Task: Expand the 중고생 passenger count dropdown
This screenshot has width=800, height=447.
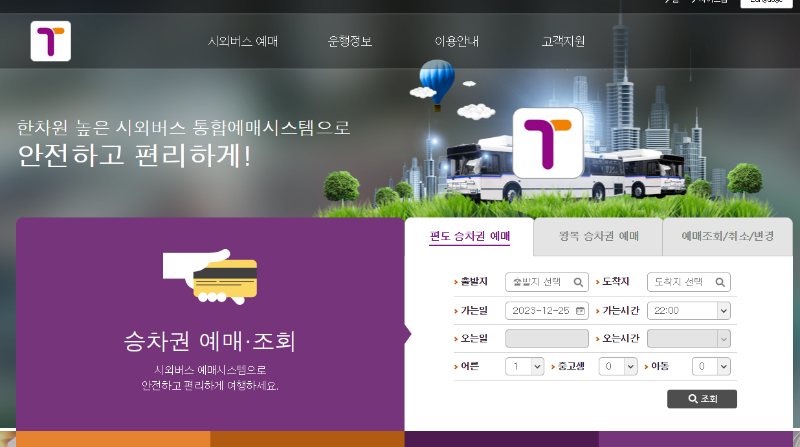Action: [x=618, y=366]
